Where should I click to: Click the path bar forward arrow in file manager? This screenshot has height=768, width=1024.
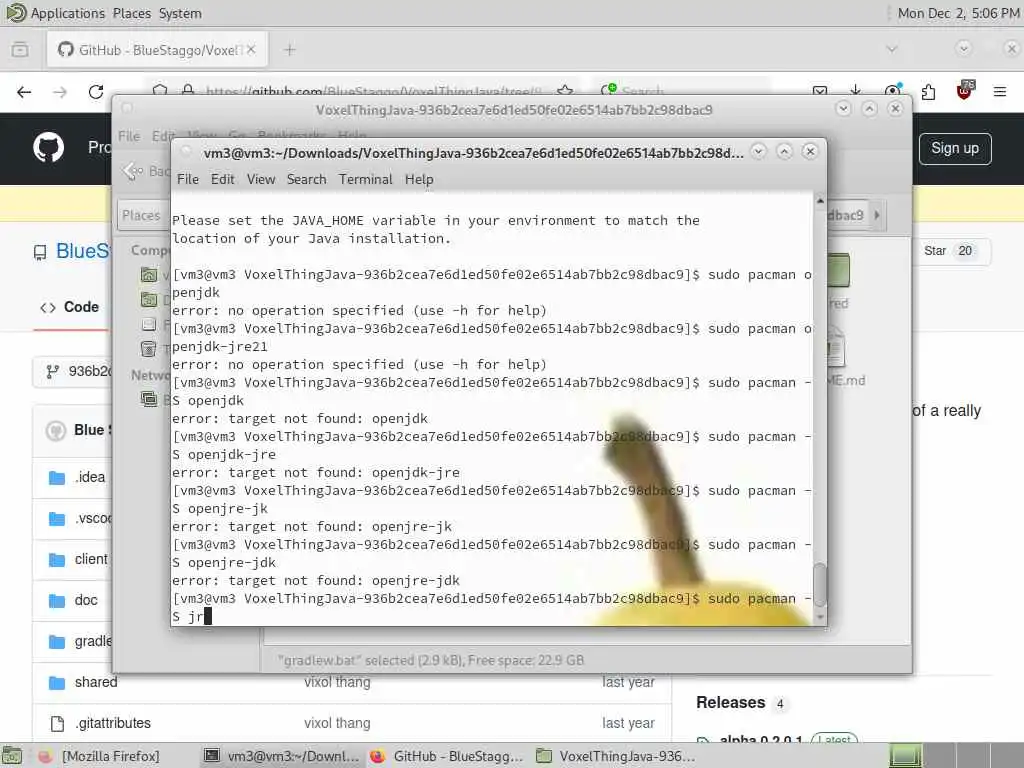(877, 215)
